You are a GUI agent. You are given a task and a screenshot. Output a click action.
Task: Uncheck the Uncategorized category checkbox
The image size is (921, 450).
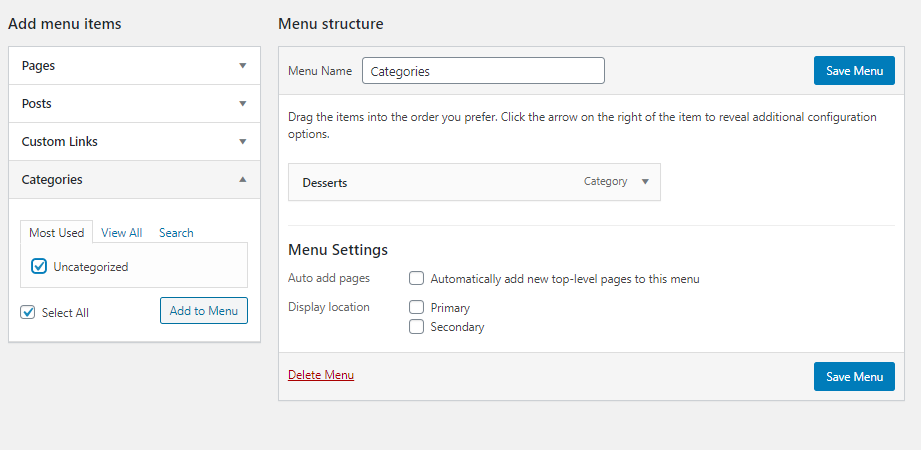coord(39,266)
